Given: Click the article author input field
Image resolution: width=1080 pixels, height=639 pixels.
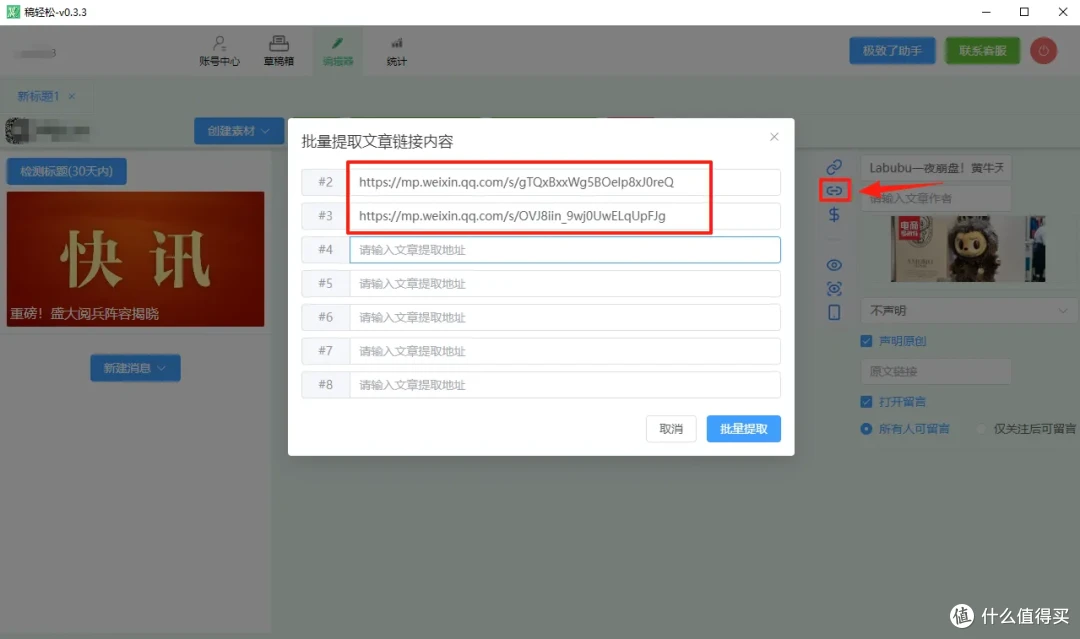Looking at the screenshot, I should 936,198.
